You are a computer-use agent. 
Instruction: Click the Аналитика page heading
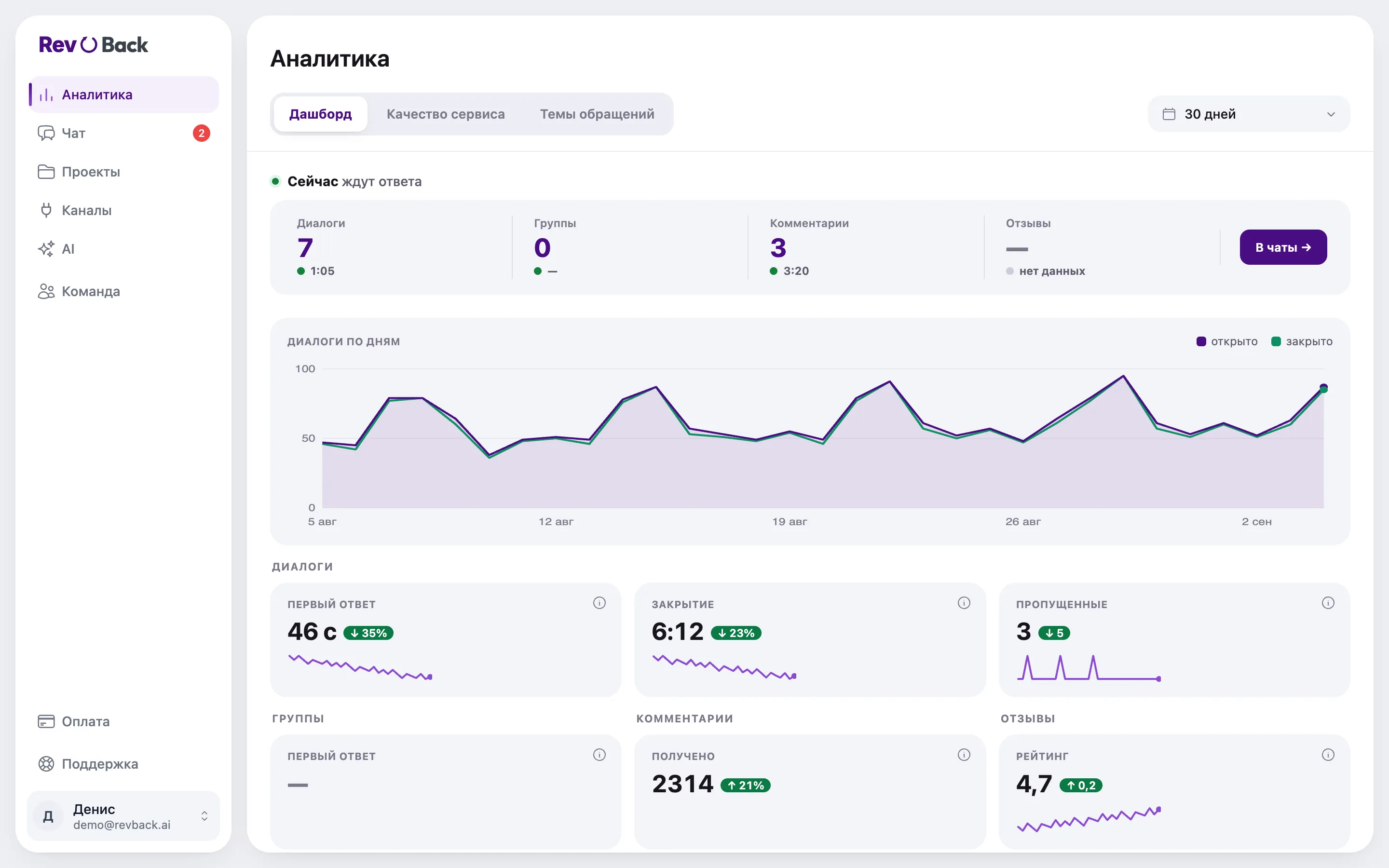[x=330, y=58]
